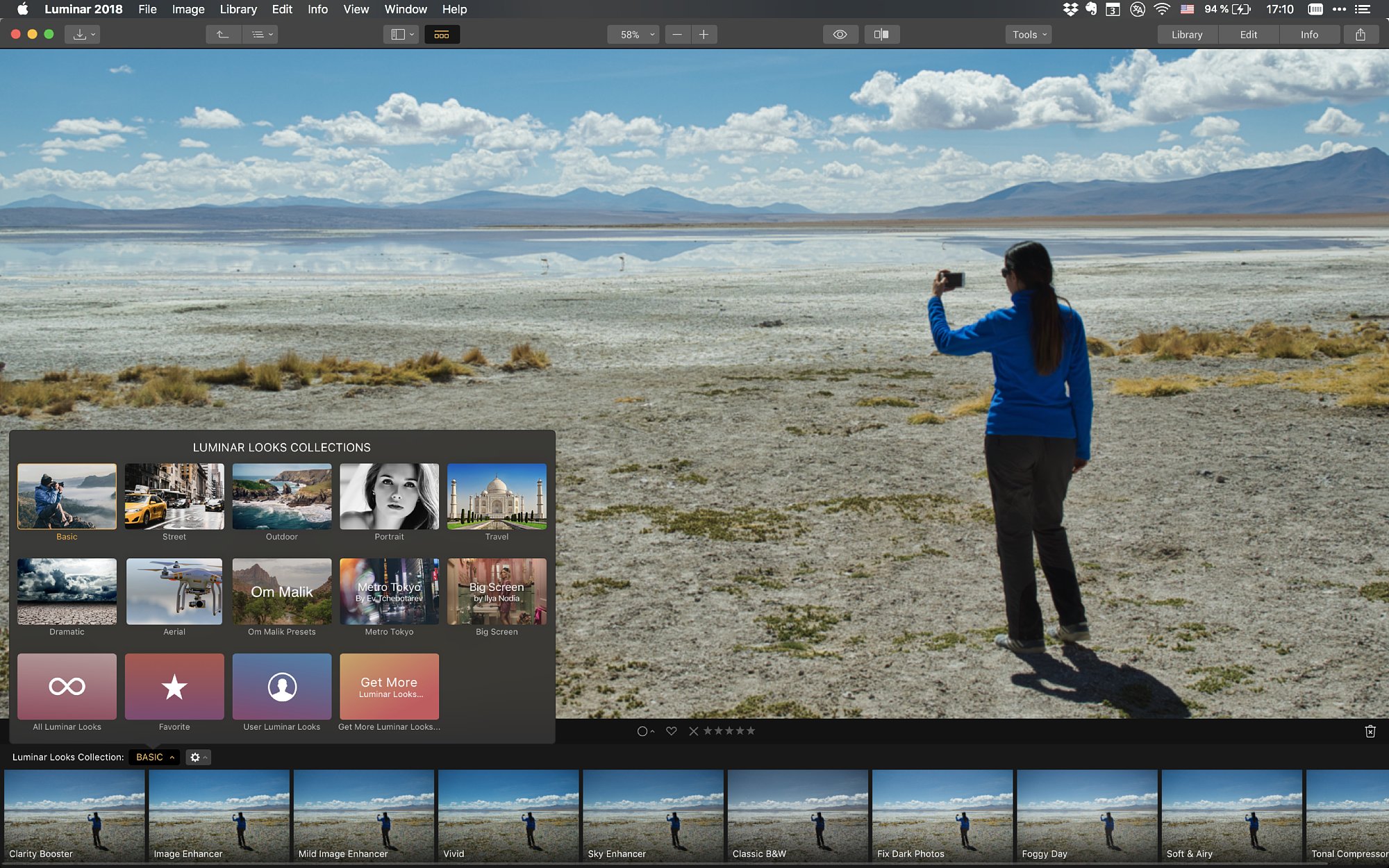
Task: Open the Apple menu
Action: [x=22, y=9]
